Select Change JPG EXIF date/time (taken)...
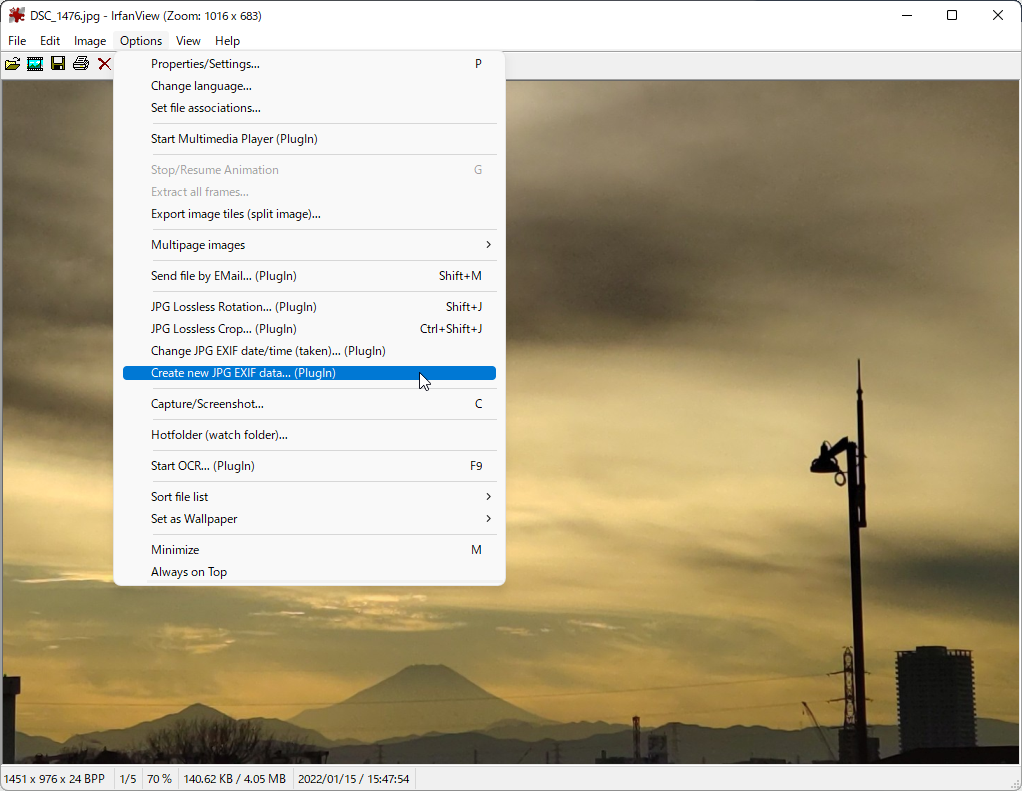Image resolution: width=1022 pixels, height=791 pixels. click(x=310, y=351)
